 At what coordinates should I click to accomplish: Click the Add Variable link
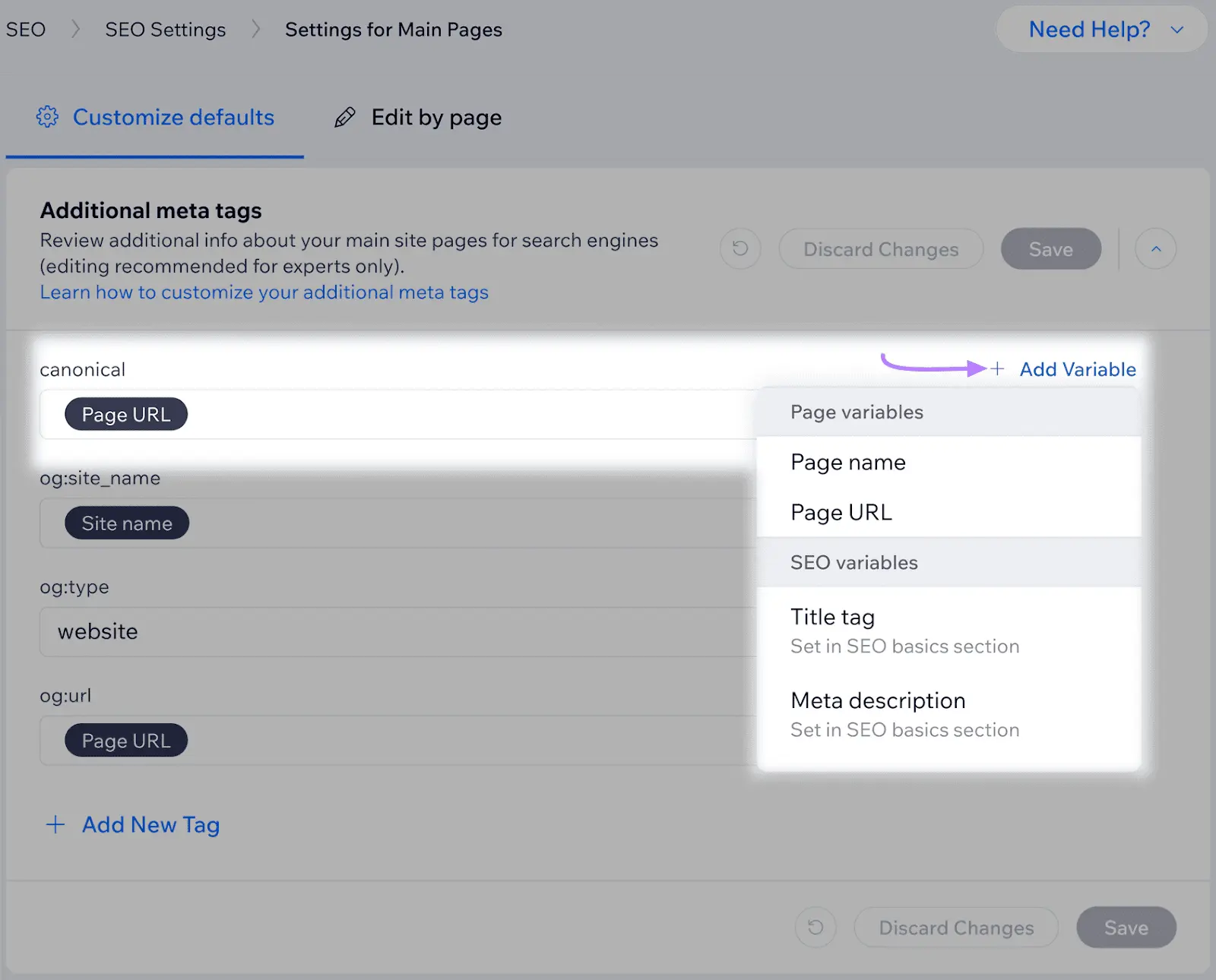tap(1077, 369)
